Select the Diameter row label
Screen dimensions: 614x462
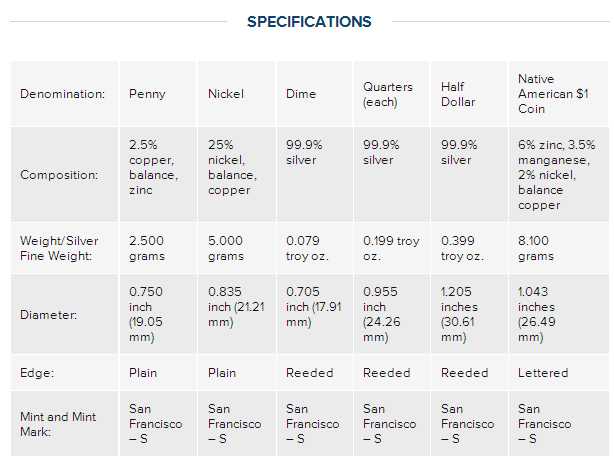click(49, 314)
